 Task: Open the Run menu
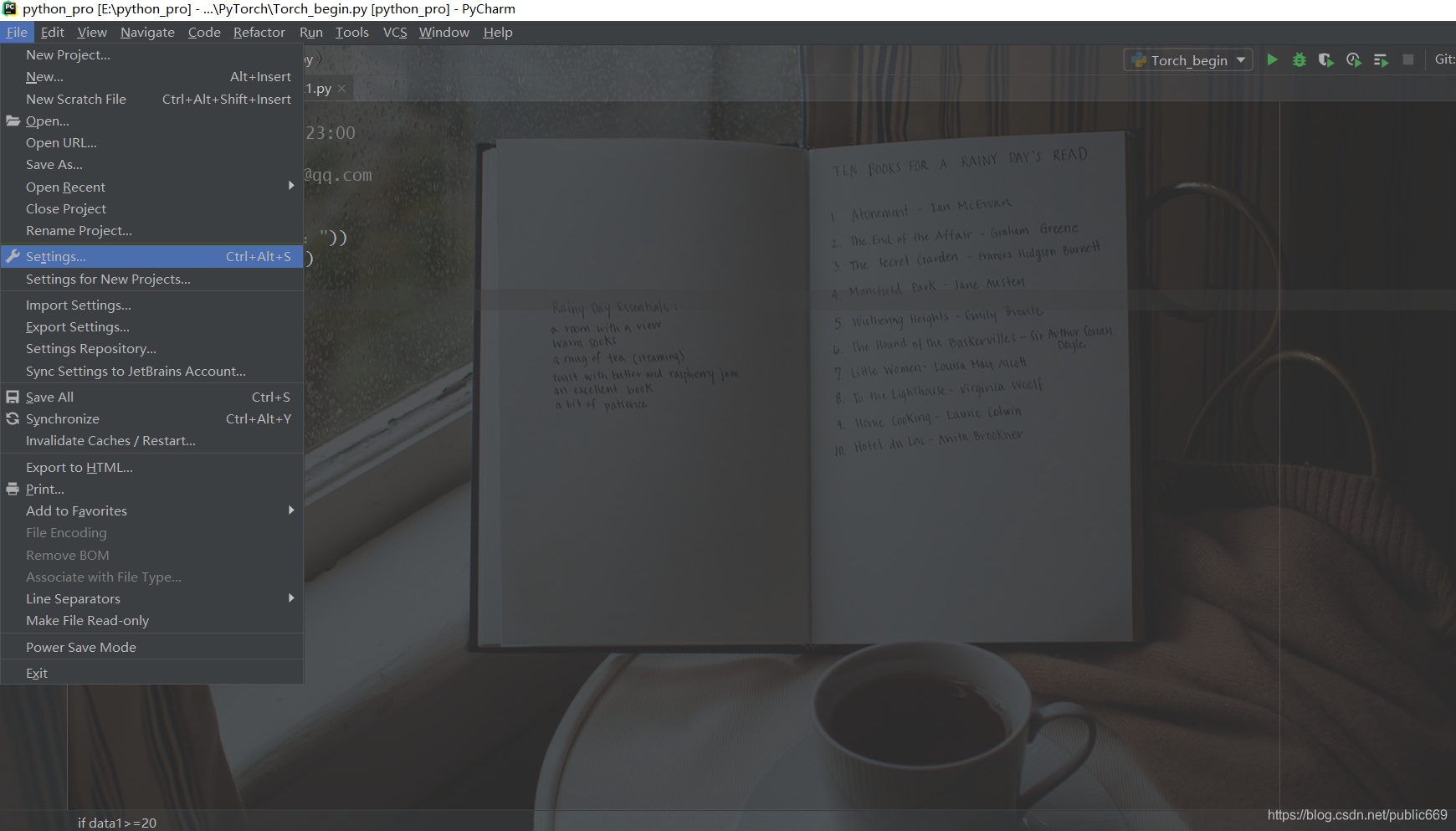[311, 33]
